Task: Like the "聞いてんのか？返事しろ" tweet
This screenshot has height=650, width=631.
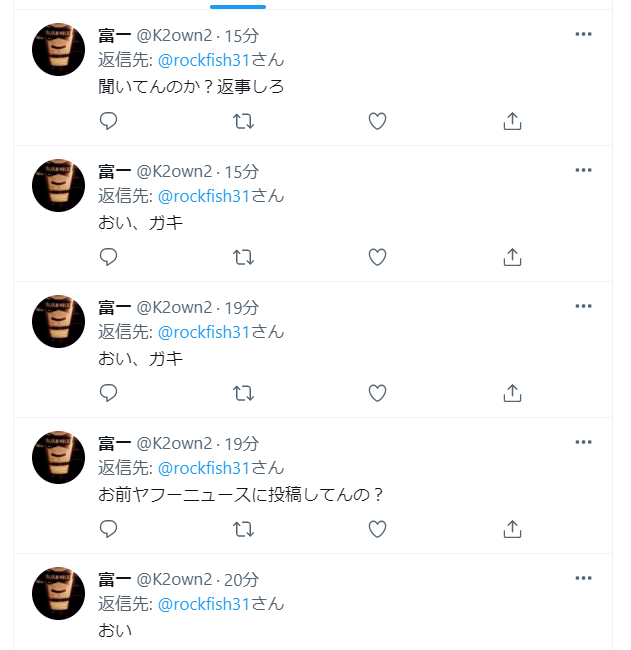Action: click(377, 121)
